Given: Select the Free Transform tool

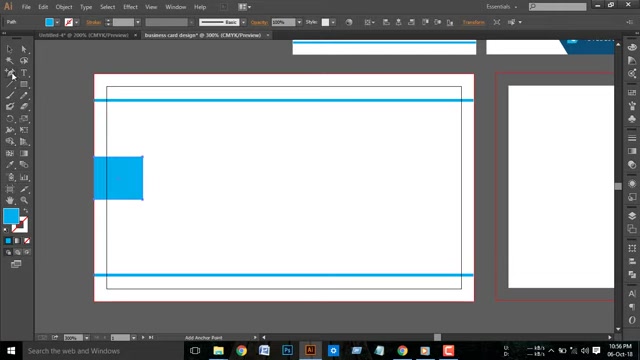Looking at the screenshot, I should point(24,130).
